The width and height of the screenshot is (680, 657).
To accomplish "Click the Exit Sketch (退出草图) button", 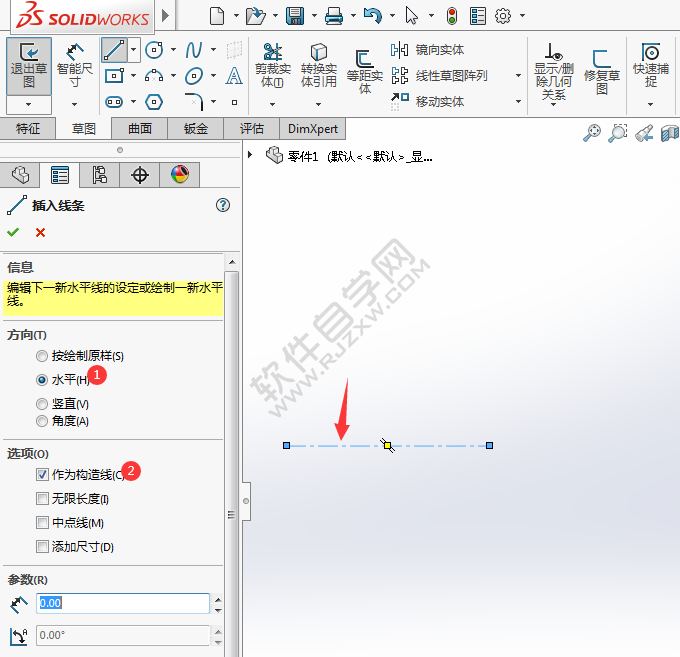I will [x=29, y=66].
